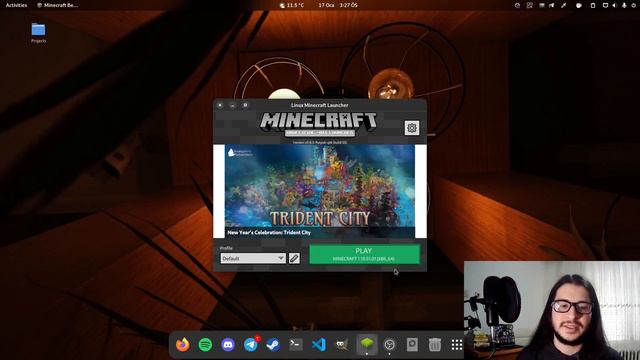The height and width of the screenshot is (360, 640).
Task: Open the Trash from the dock
Action: pyautogui.click(x=435, y=344)
